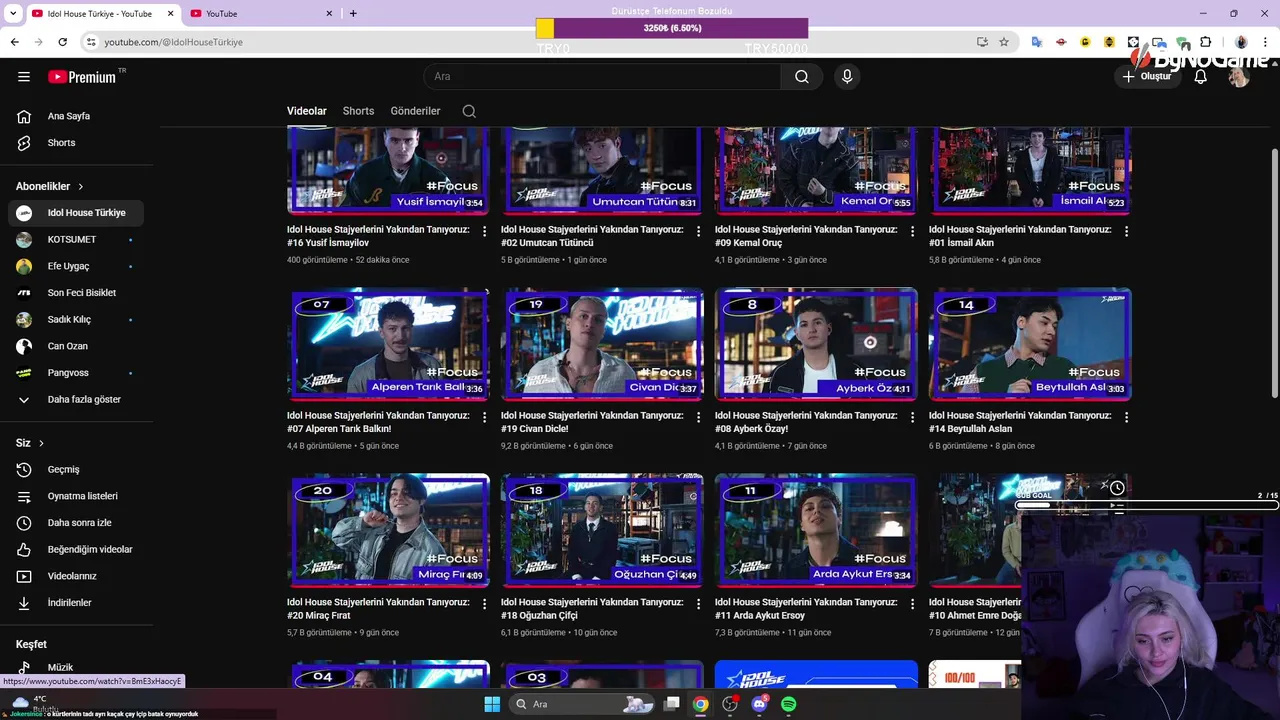Play the Civan Dicle video thumbnail
The width and height of the screenshot is (1280, 720).
(602, 344)
